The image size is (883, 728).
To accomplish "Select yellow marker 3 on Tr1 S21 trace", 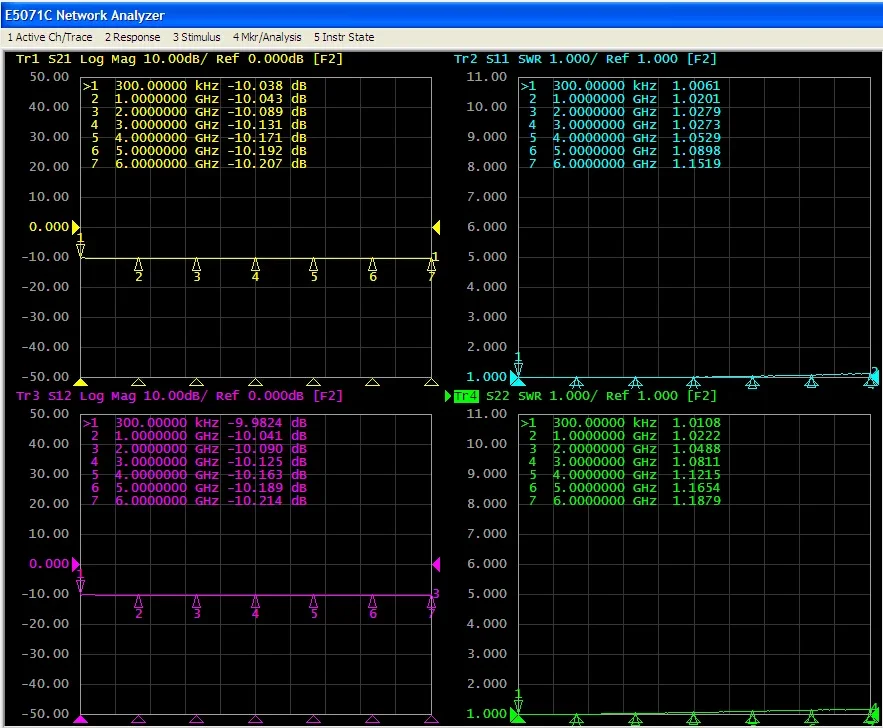I will point(197,270).
